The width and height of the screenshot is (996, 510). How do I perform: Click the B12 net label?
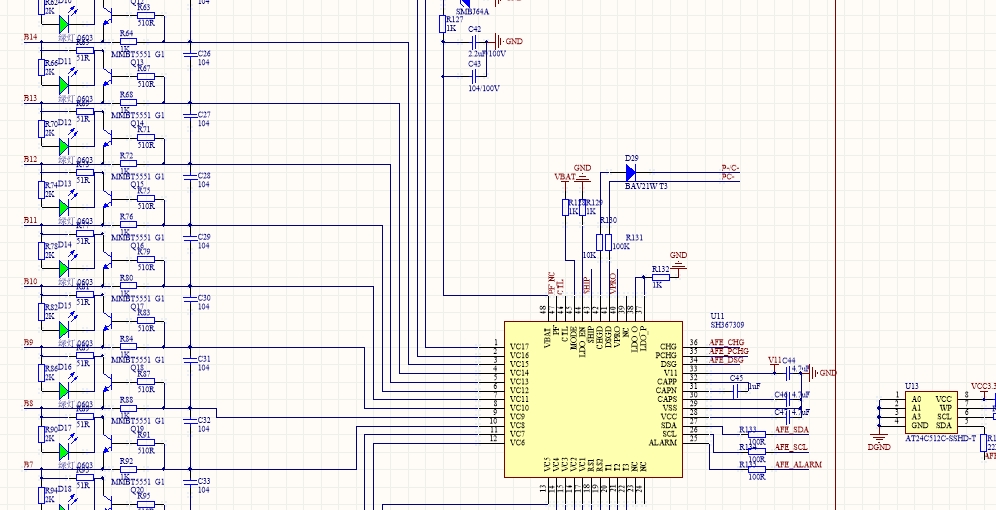[x=30, y=159]
